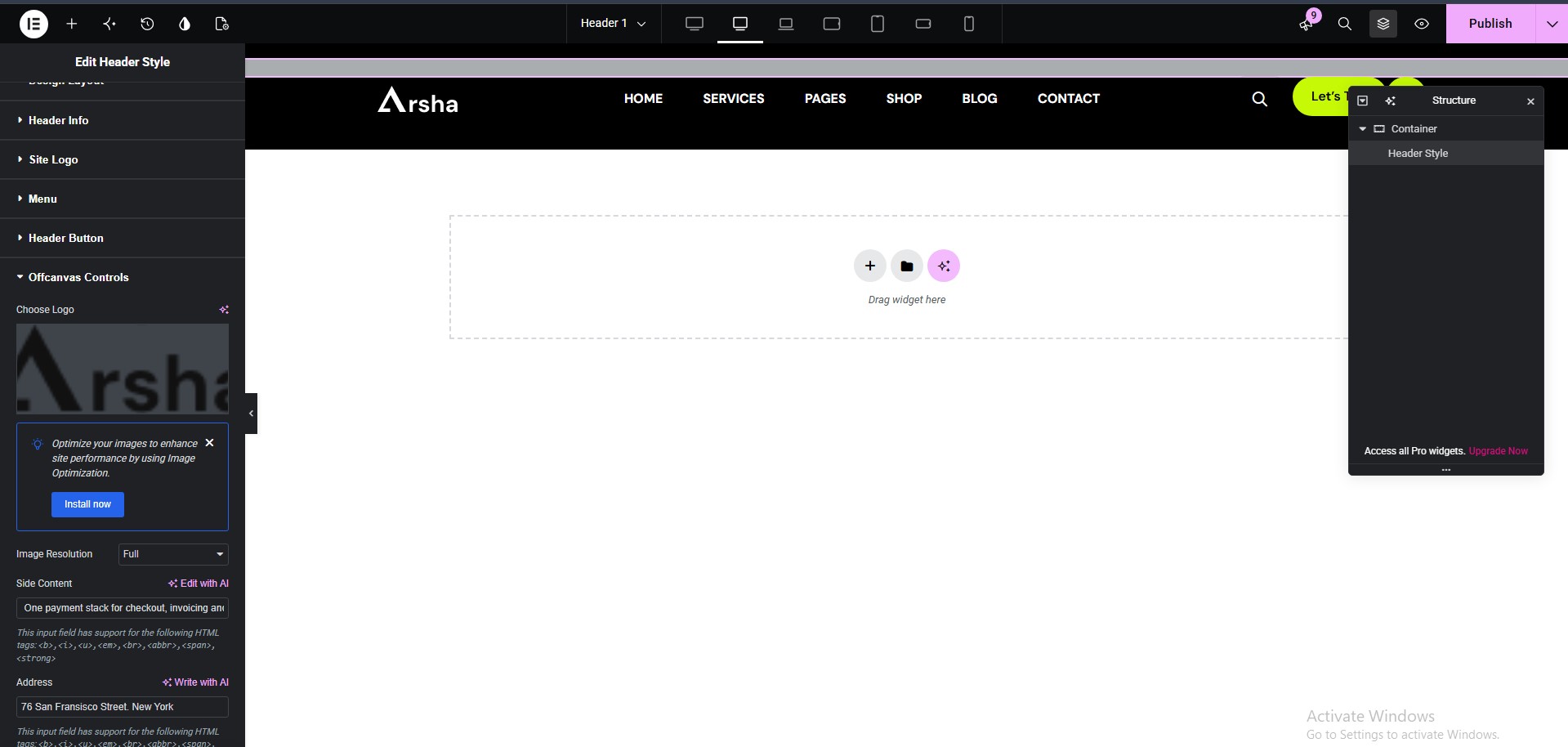The height and width of the screenshot is (747, 1568).
Task: Expand Site Logo section
Action: [x=123, y=159]
